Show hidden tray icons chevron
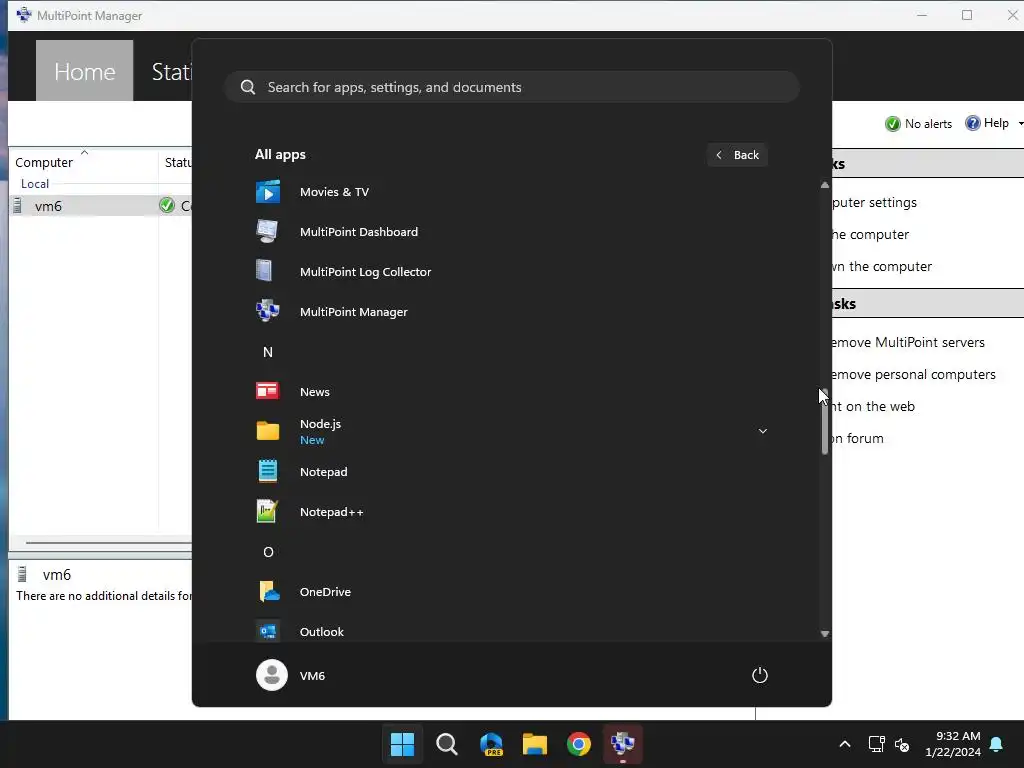The image size is (1024, 768). 844,744
